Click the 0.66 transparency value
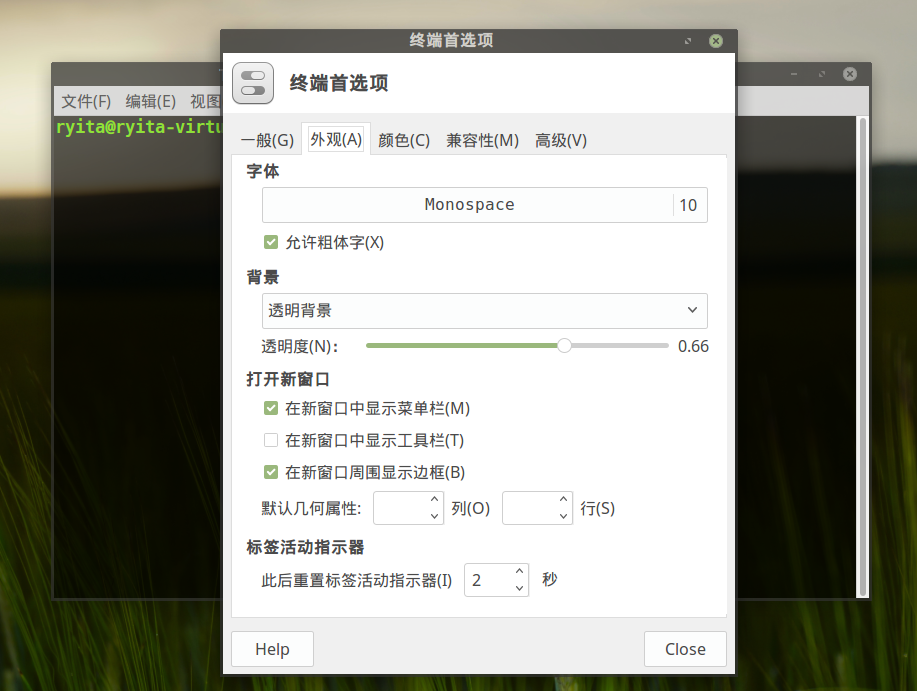This screenshot has width=917, height=691. click(x=693, y=346)
